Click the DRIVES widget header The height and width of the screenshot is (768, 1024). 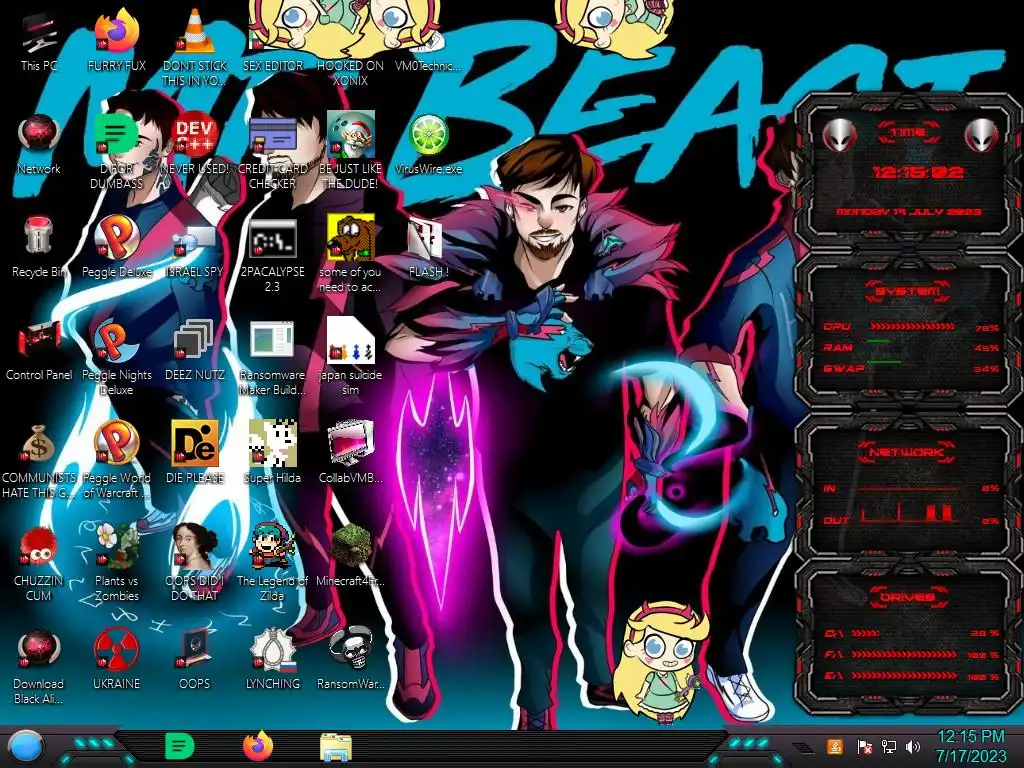[908, 597]
